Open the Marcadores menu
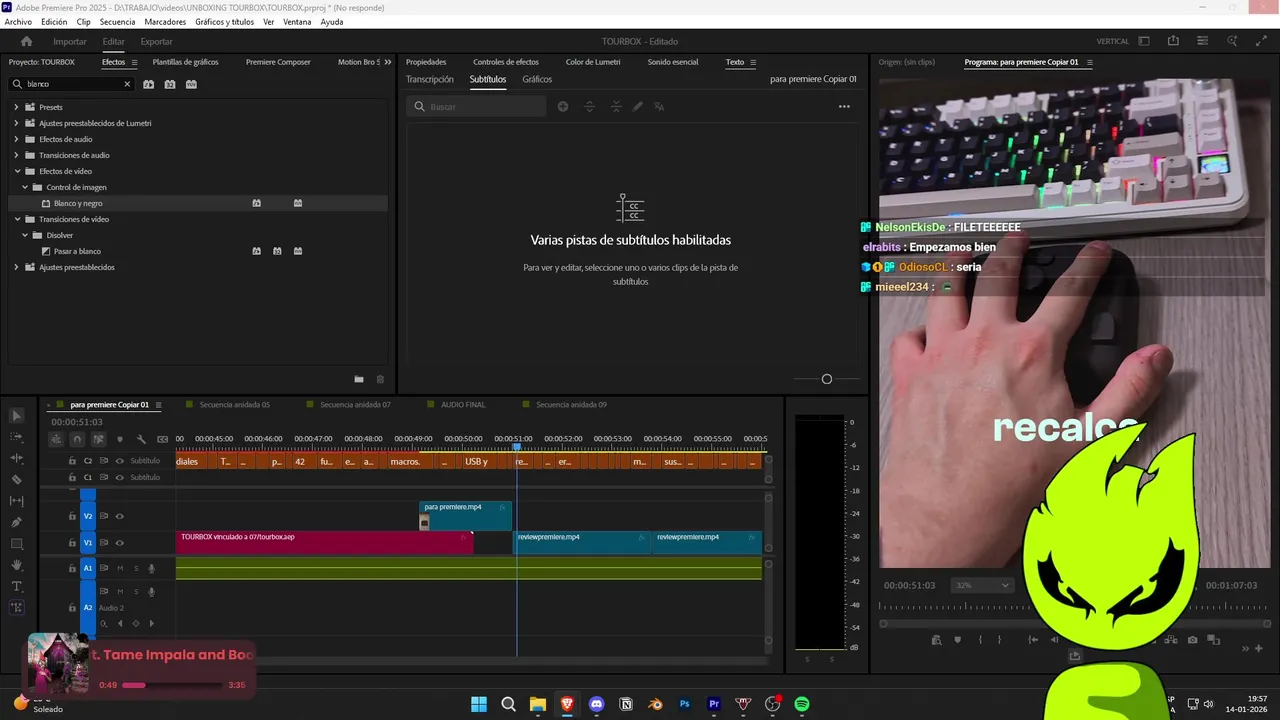1280x720 pixels. tap(165, 22)
